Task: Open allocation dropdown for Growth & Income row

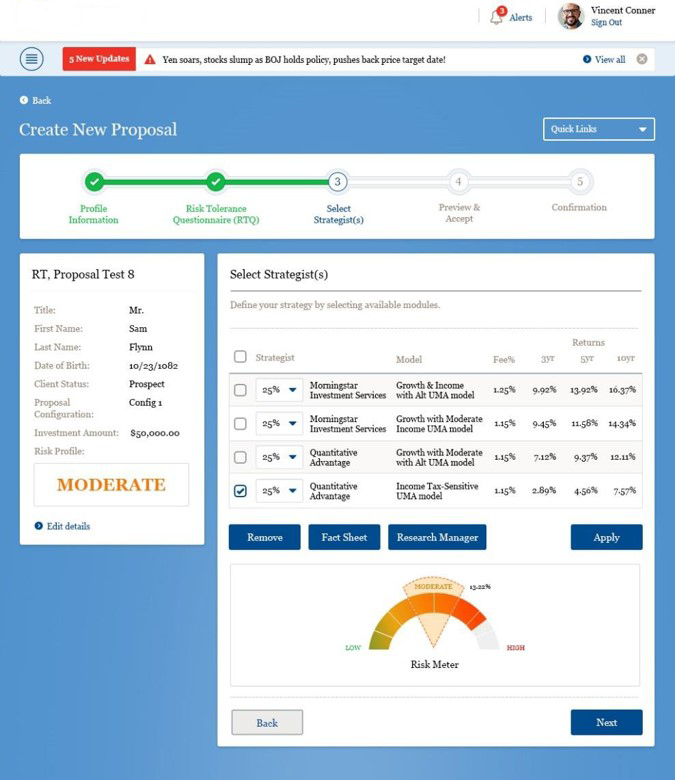Action: [x=279, y=390]
